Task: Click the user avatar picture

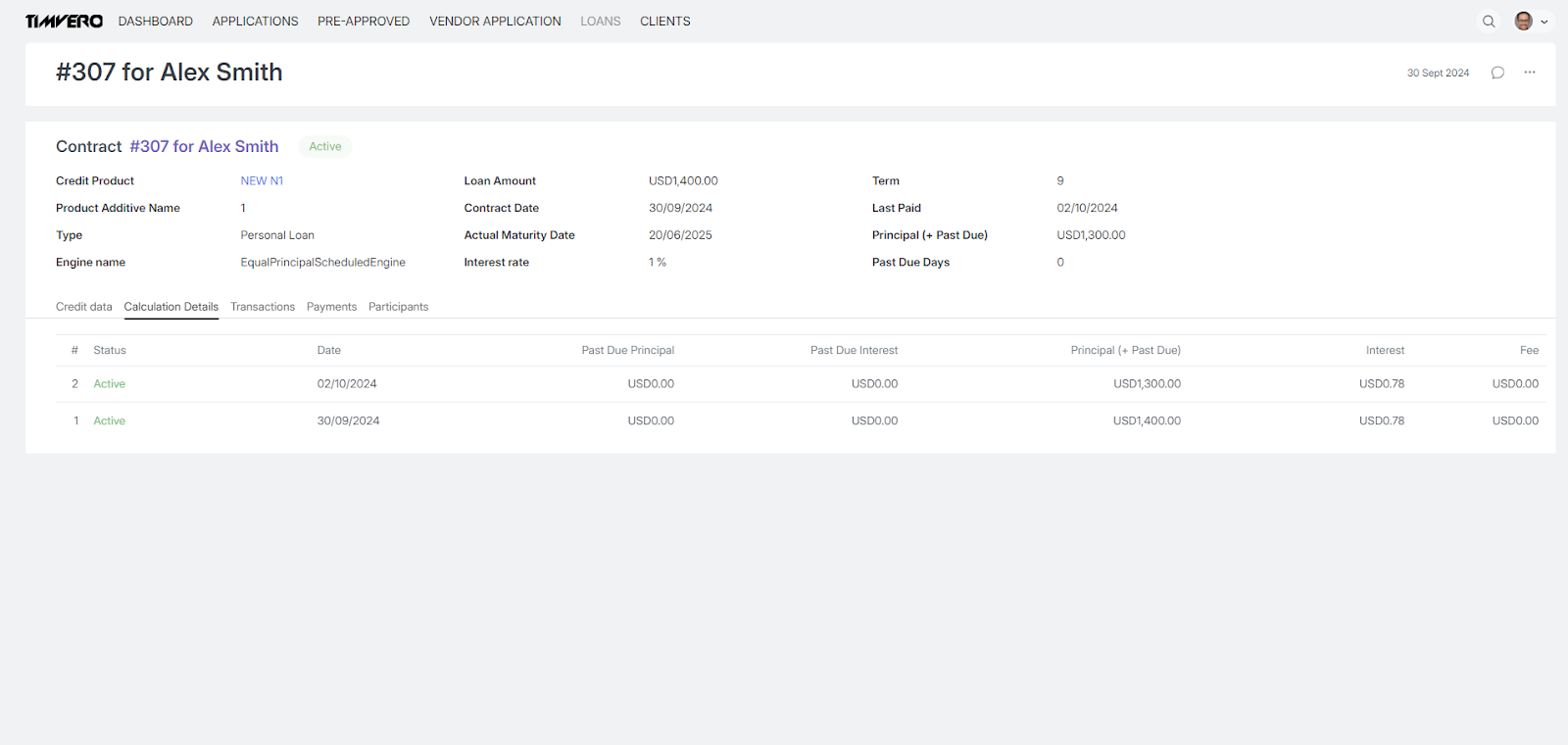Action: pos(1523,22)
